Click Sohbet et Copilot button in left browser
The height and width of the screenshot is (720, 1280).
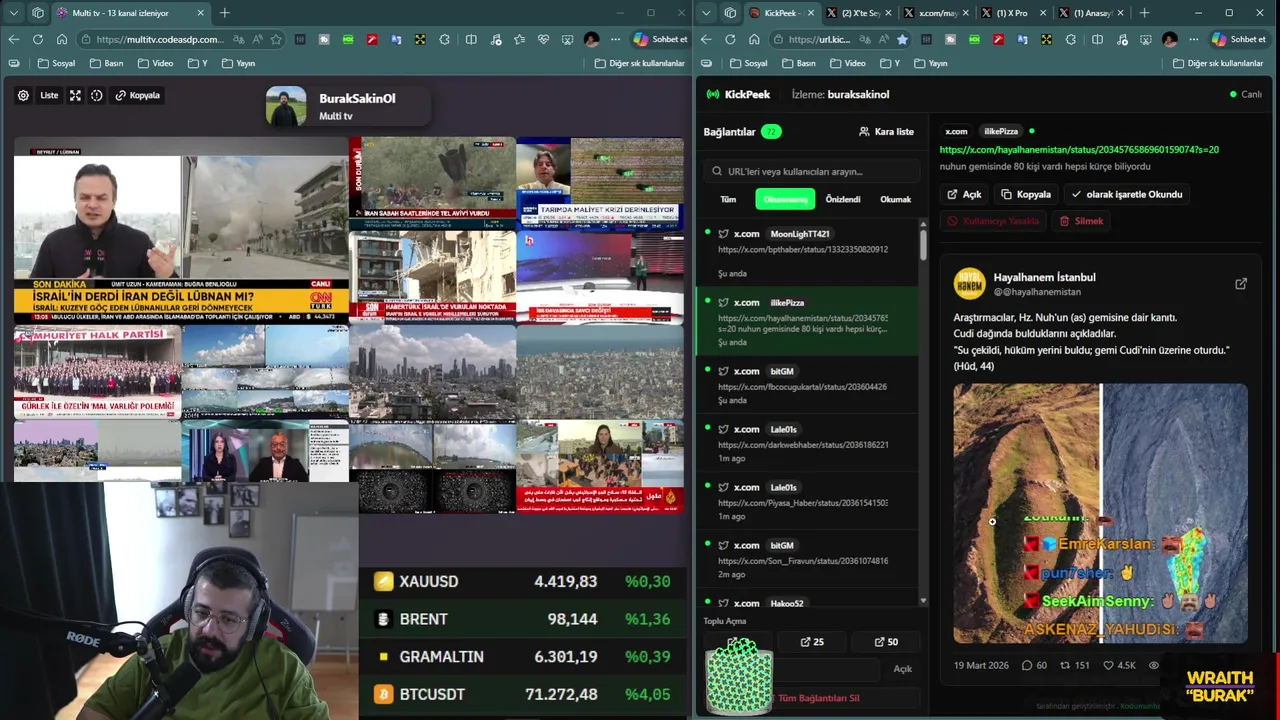click(660, 39)
